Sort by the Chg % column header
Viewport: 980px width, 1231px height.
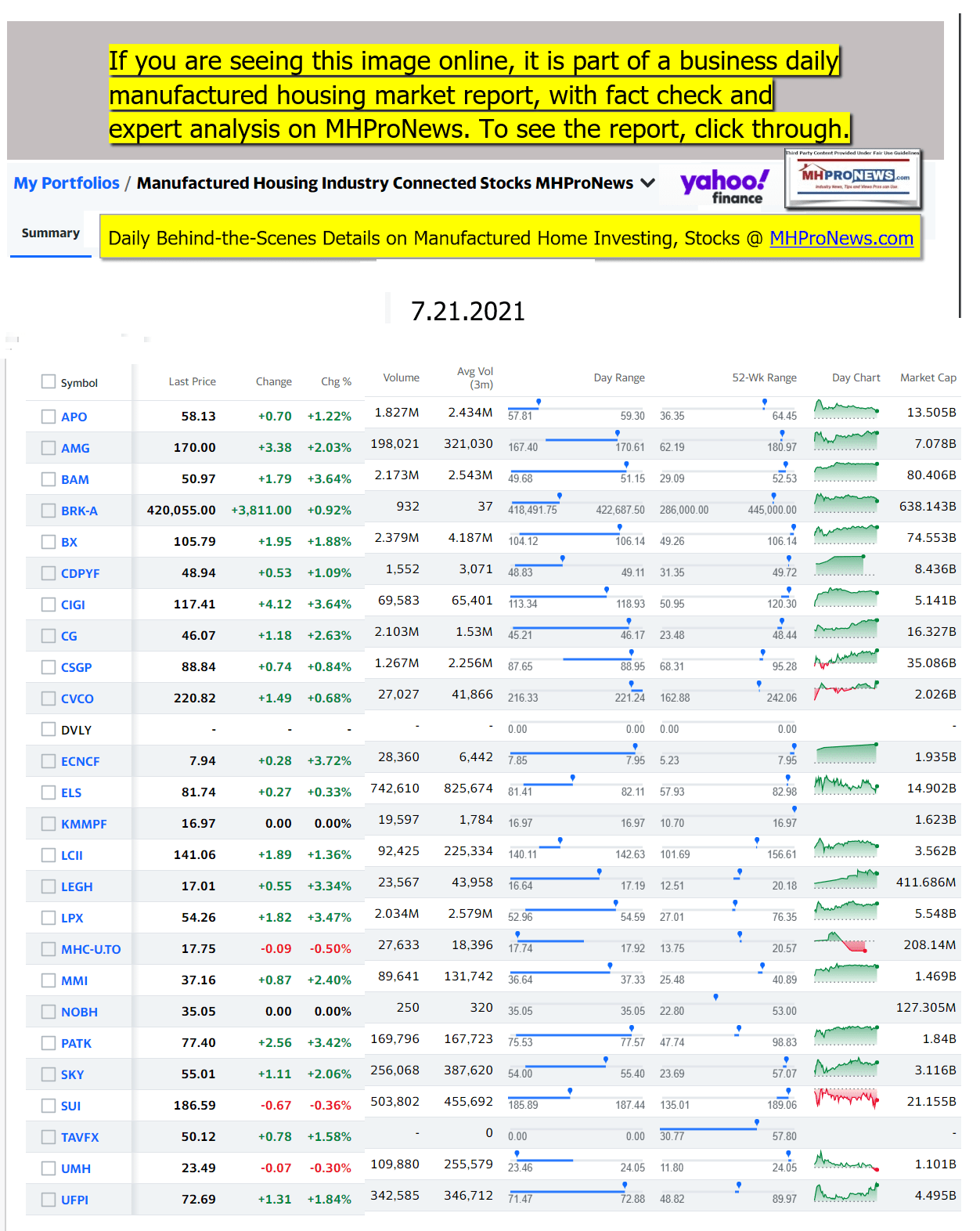point(336,381)
